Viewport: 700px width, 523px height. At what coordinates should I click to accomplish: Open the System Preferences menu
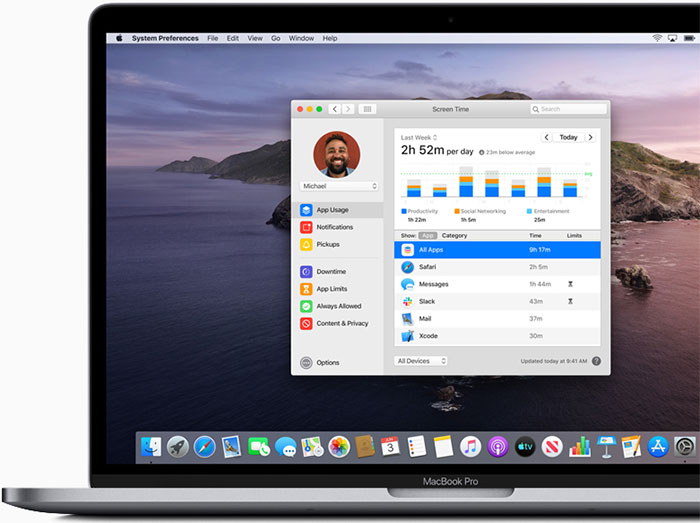(x=165, y=38)
